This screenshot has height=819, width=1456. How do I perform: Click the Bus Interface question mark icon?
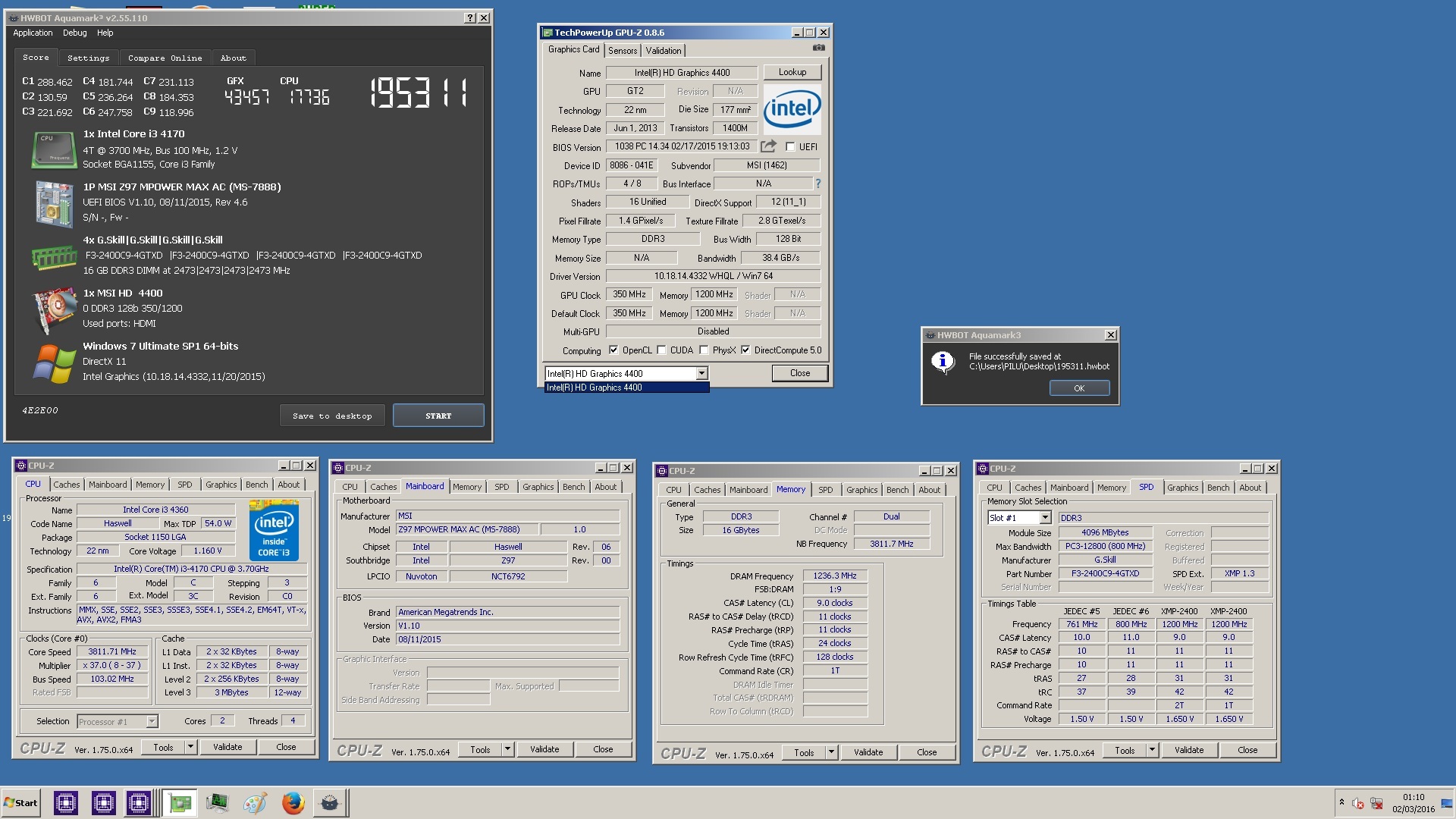pos(817,184)
